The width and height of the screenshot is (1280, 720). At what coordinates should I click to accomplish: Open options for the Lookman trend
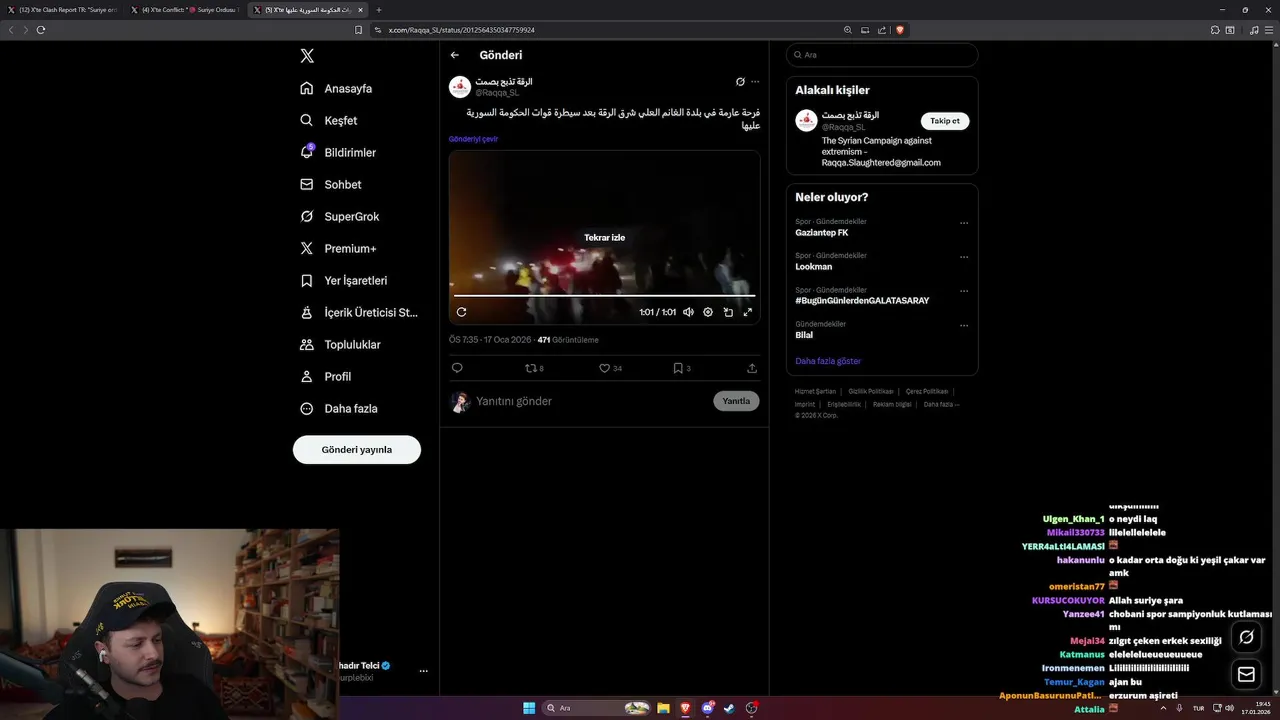[964, 257]
